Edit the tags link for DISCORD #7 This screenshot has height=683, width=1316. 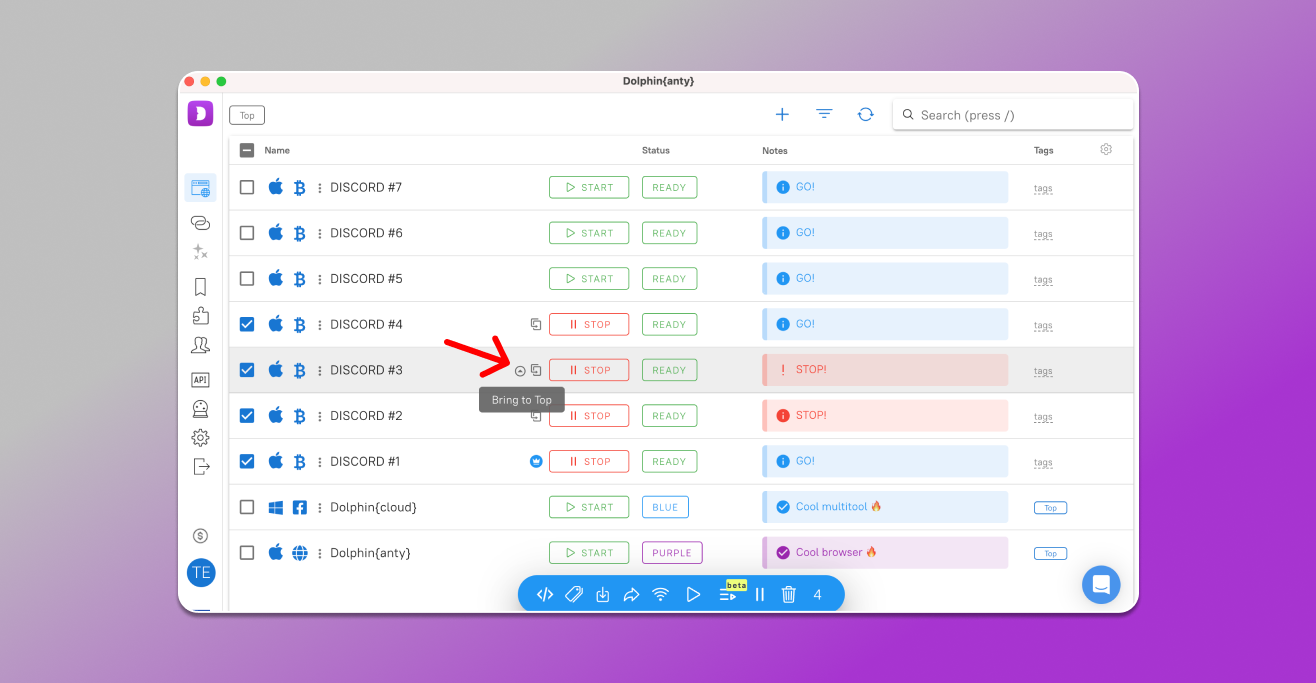[x=1043, y=188]
